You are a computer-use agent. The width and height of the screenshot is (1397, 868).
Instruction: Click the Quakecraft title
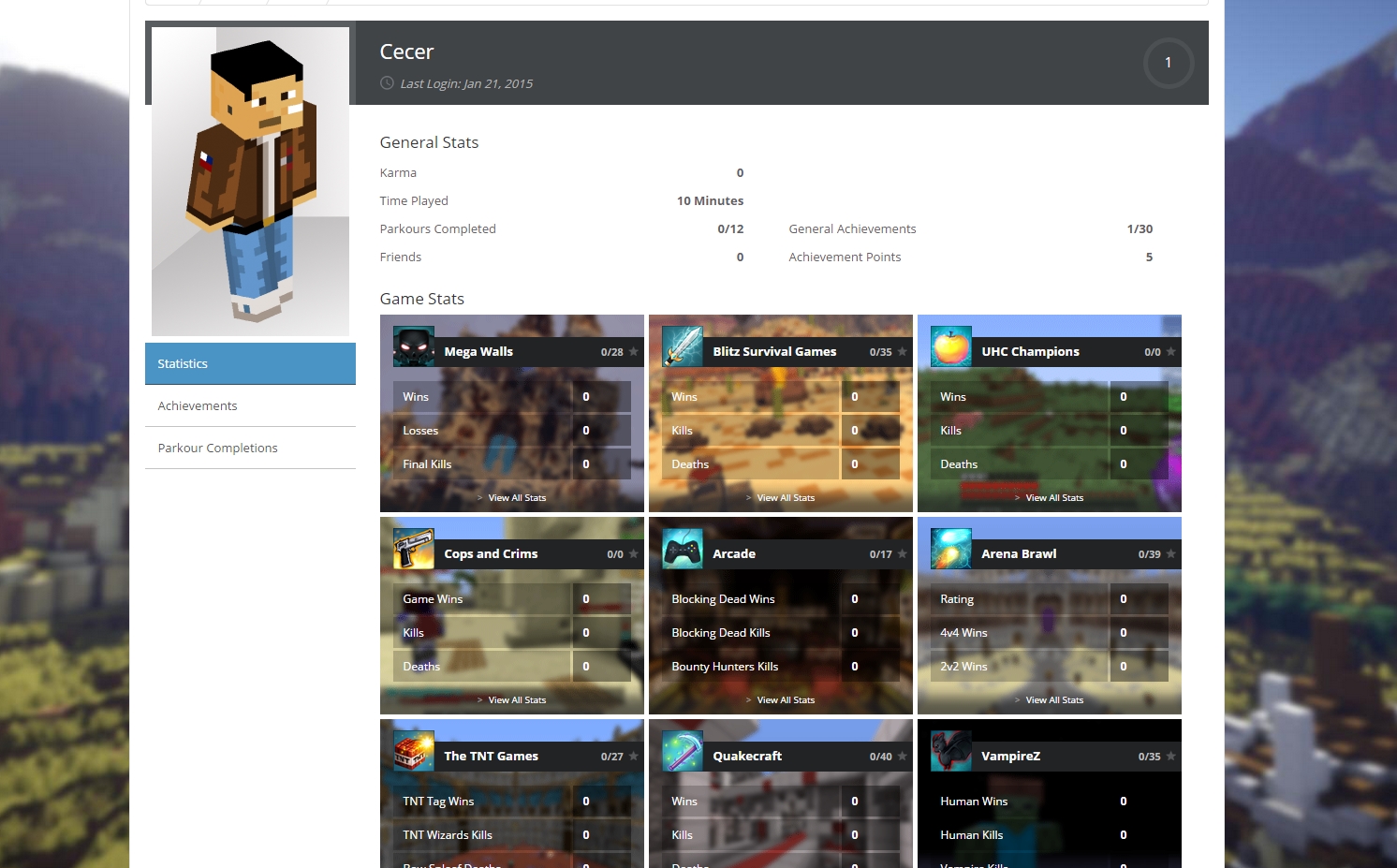(x=747, y=757)
